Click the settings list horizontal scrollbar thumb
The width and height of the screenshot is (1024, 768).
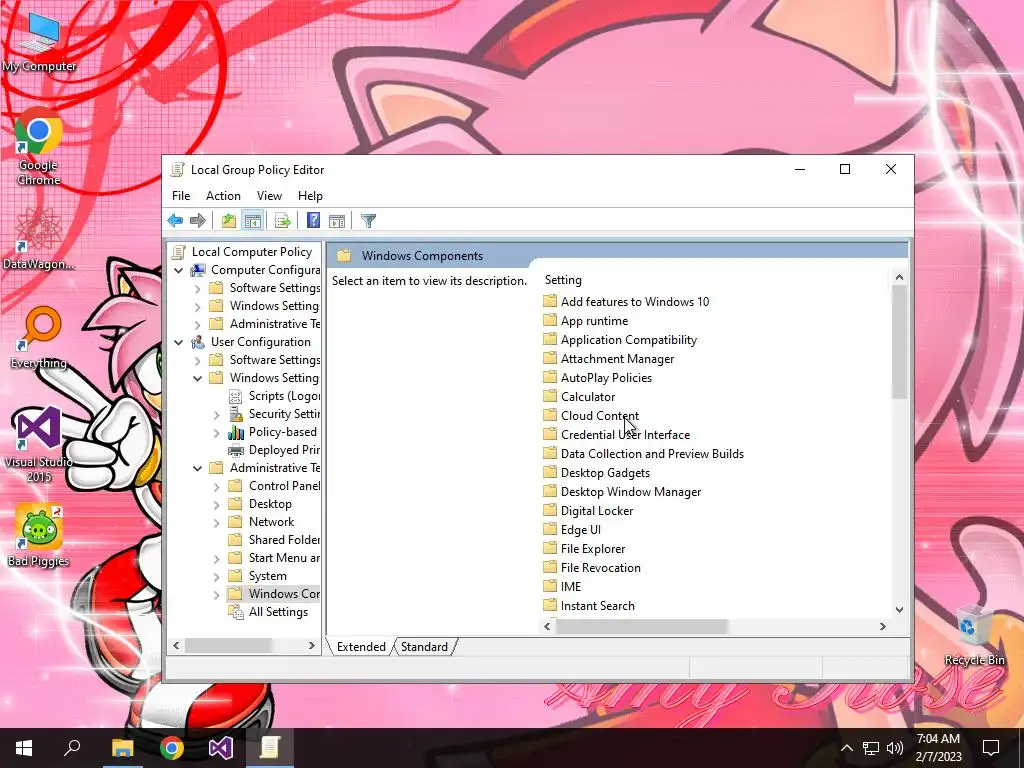point(641,626)
